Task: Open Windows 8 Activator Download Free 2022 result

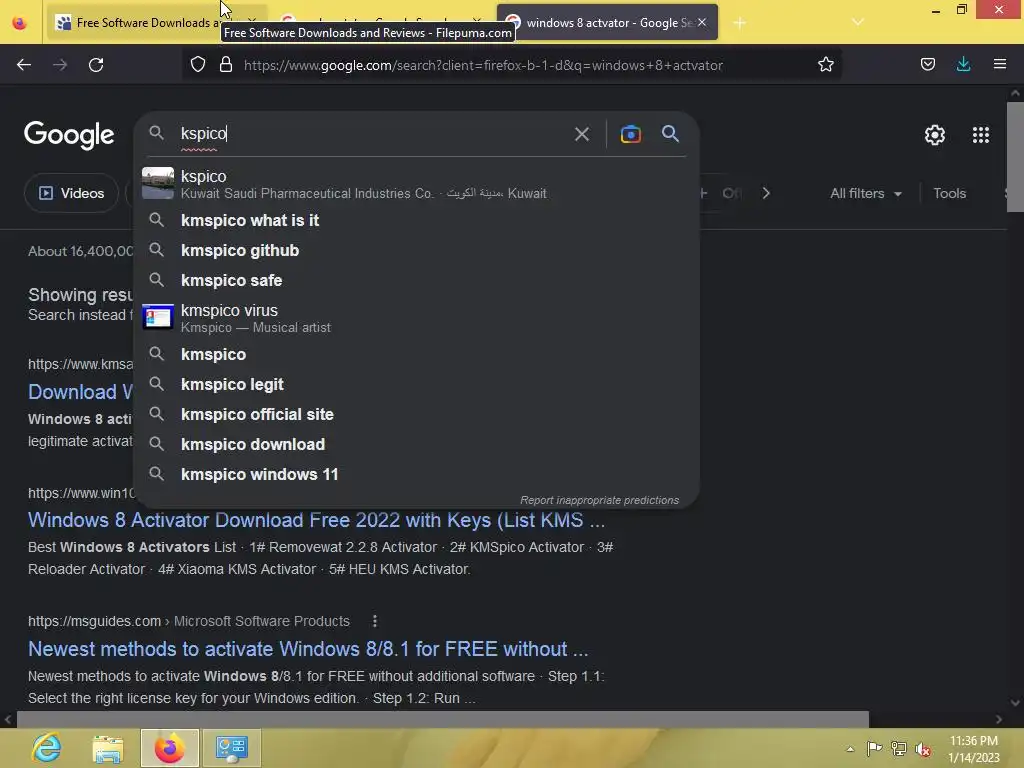Action: [316, 520]
